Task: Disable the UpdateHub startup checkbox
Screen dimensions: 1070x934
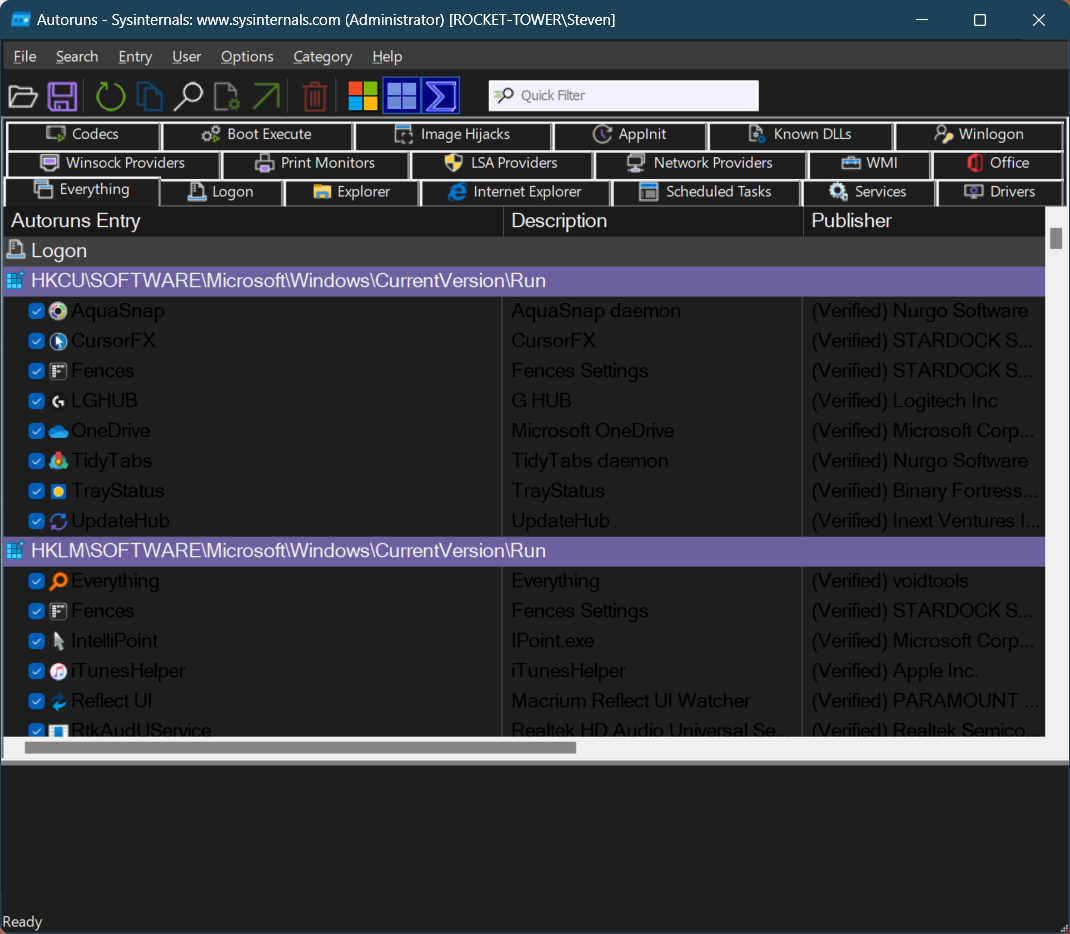Action: coord(36,521)
